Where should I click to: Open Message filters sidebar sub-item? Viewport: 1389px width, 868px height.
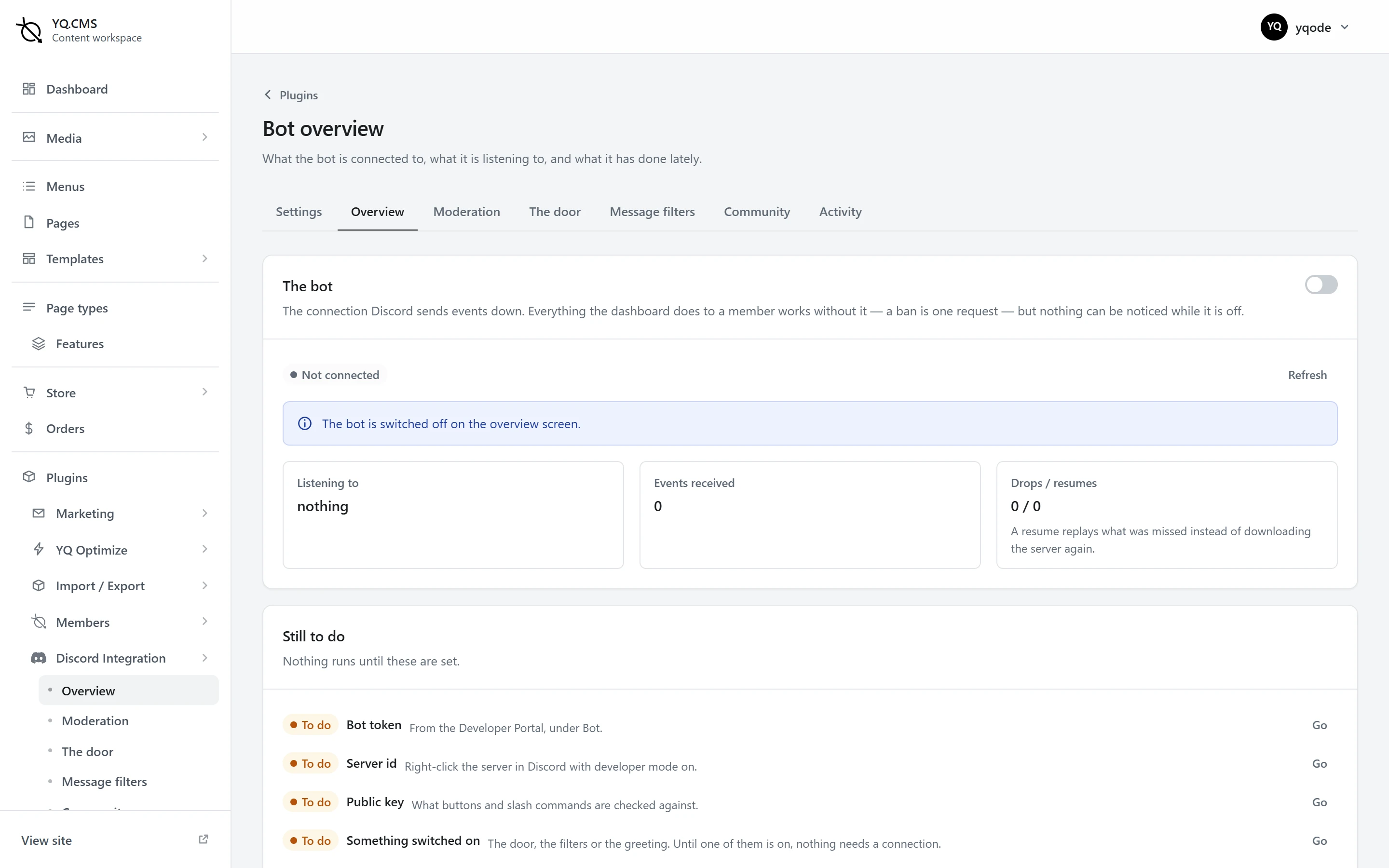point(129,781)
